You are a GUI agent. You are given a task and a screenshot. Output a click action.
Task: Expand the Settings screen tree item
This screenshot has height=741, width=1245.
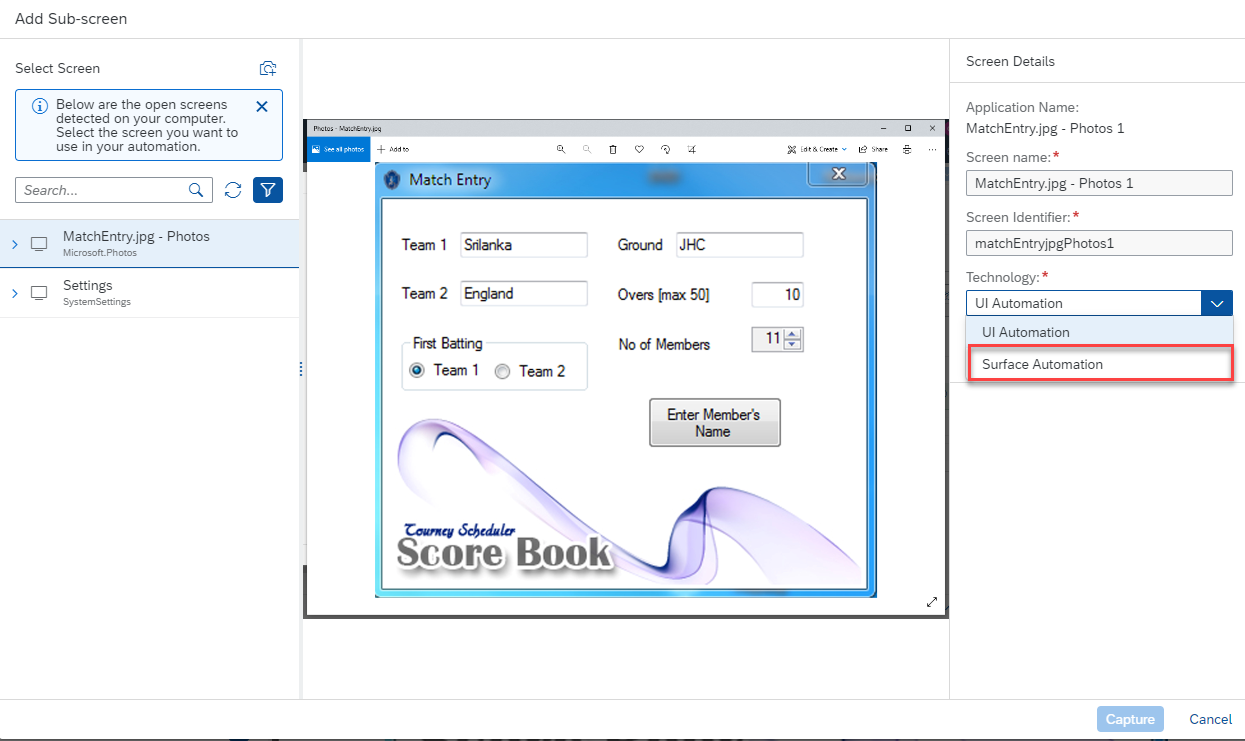tap(14, 293)
